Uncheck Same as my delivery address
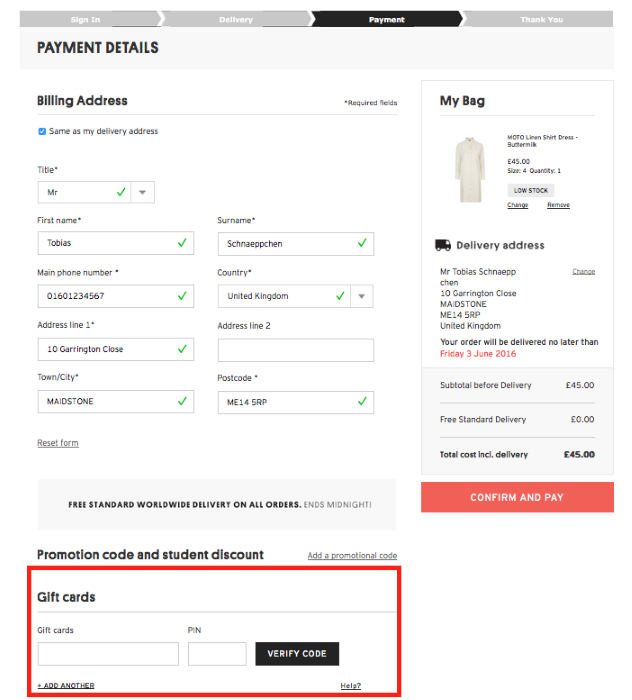Image resolution: width=632 pixels, height=700 pixels. pos(42,131)
